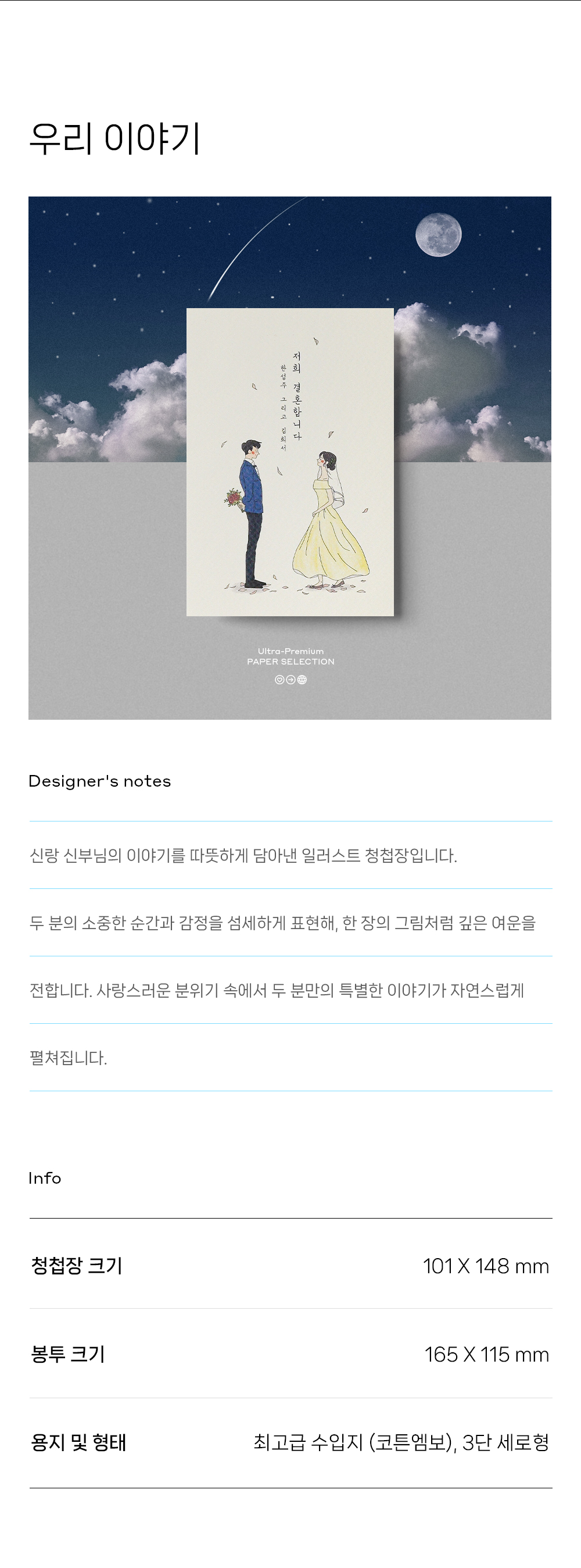Open the wedding invitation card preview
581x1568 pixels.
click(x=290, y=462)
